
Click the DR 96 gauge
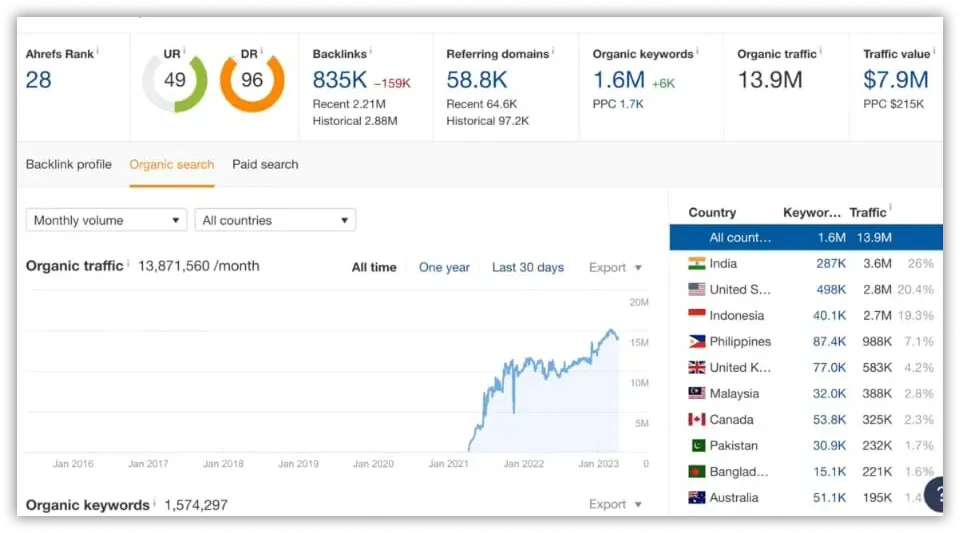pyautogui.click(x=252, y=80)
